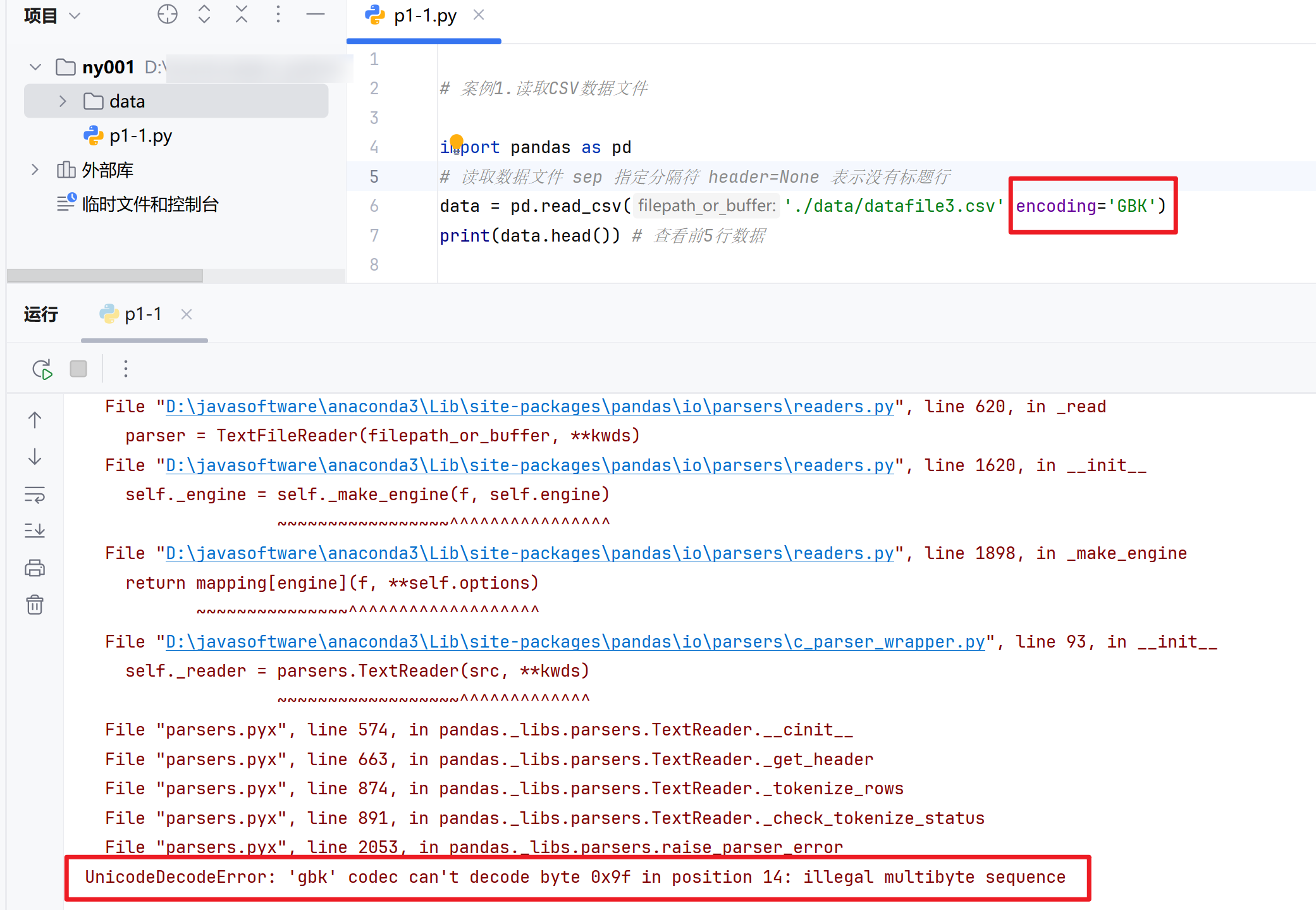This screenshot has width=1316, height=910.
Task: Select the p1-1 run tab
Action: (143, 314)
